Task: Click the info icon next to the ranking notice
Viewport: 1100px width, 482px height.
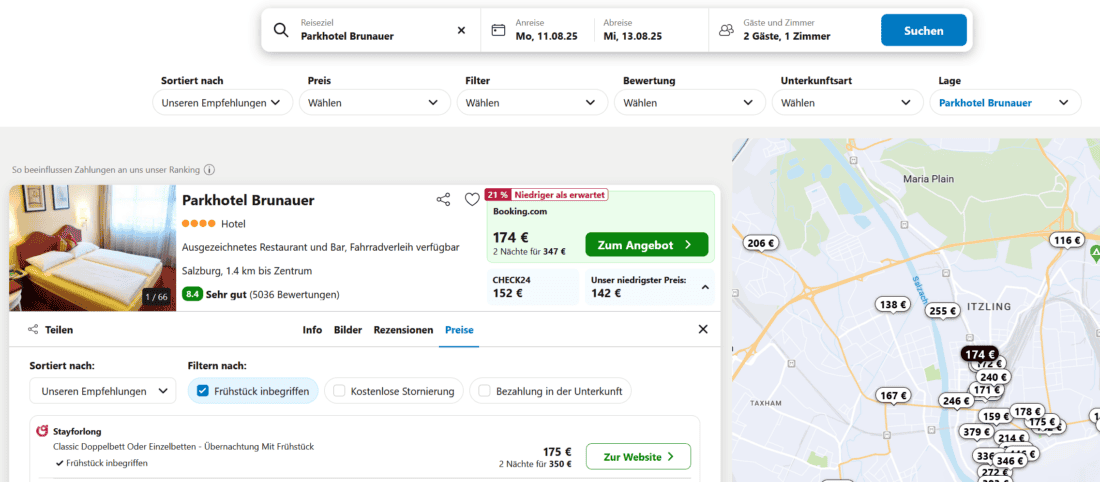Action: pos(209,170)
